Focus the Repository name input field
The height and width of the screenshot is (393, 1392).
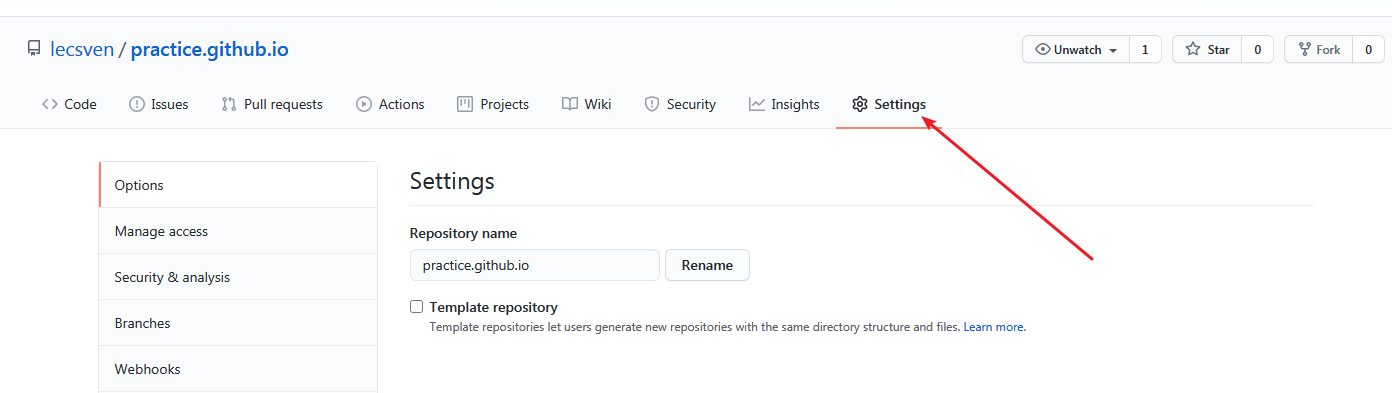pyautogui.click(x=534, y=265)
